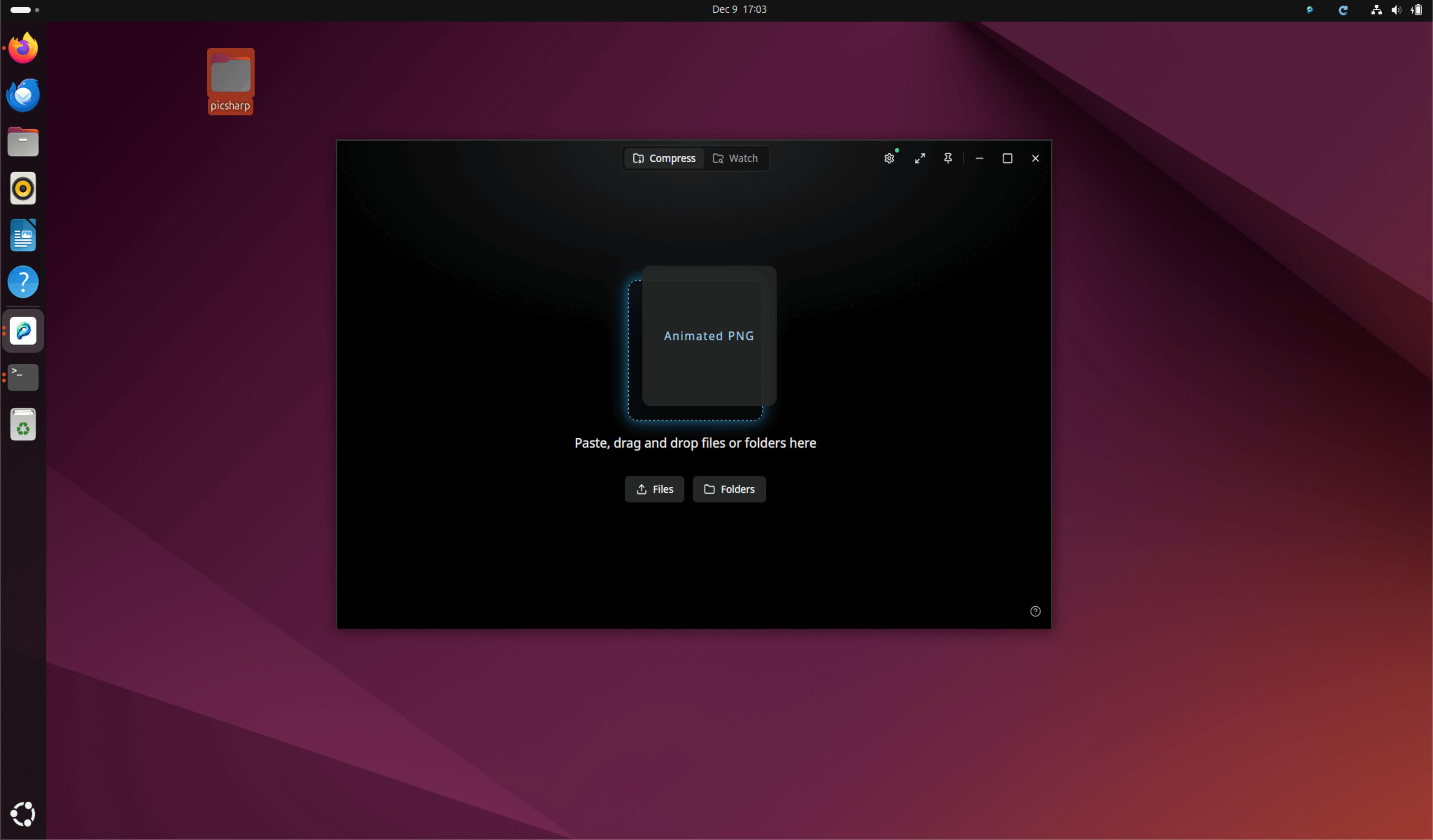Show applications with Ubuntu logo button
1433x840 pixels.
pos(23,814)
